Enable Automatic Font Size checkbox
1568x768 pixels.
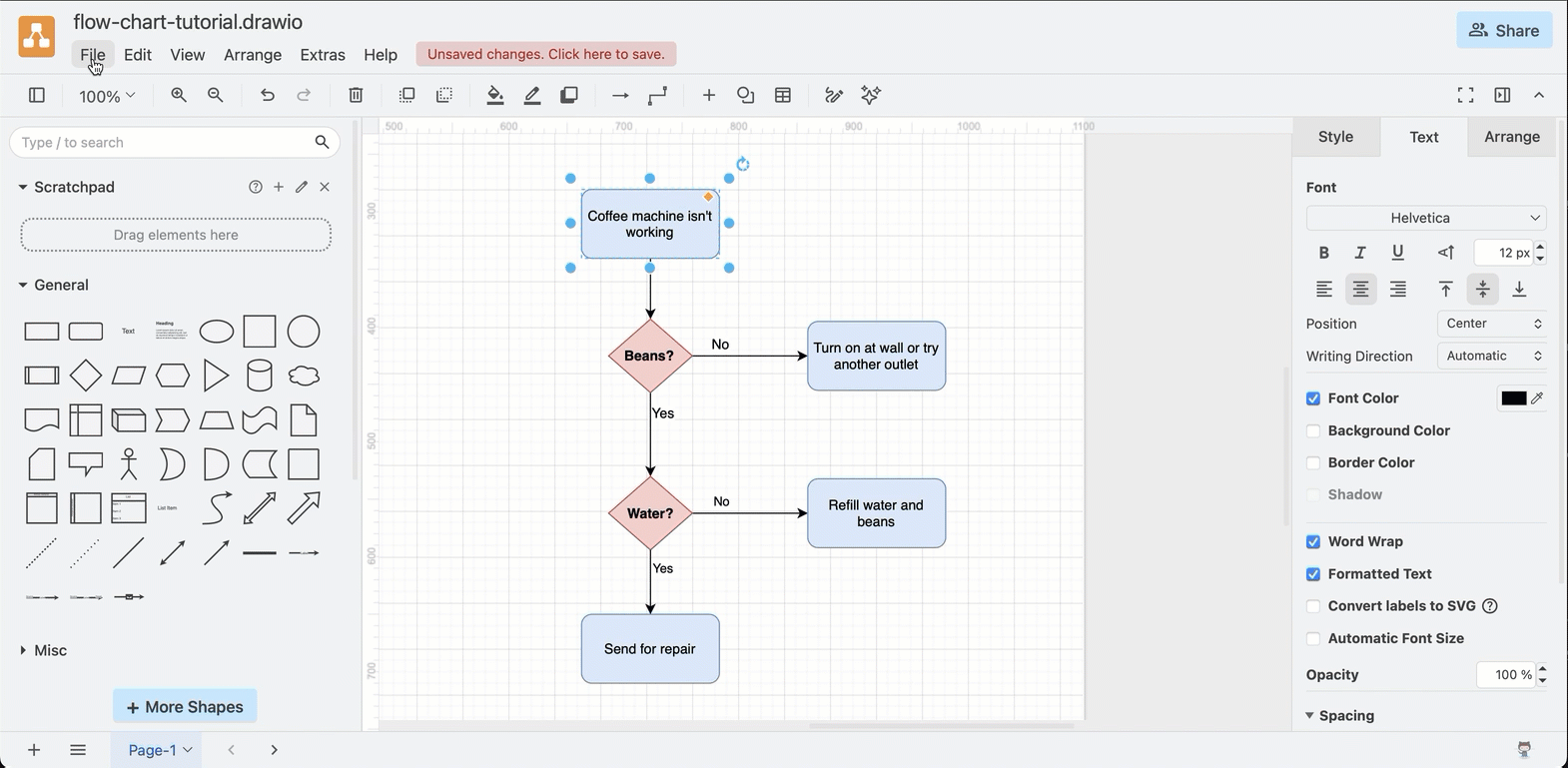1313,638
